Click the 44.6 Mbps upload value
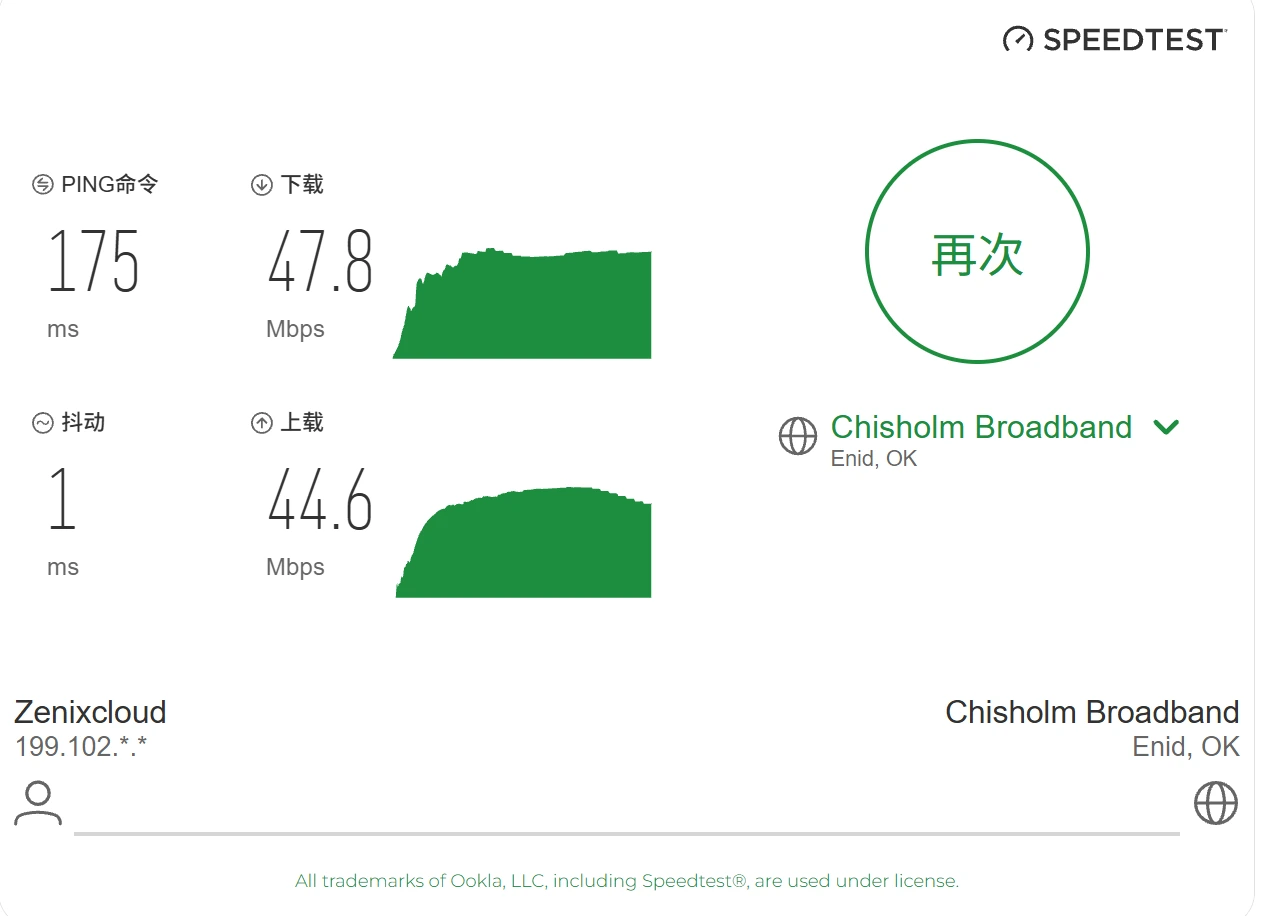The image size is (1261, 916). pyautogui.click(x=320, y=500)
